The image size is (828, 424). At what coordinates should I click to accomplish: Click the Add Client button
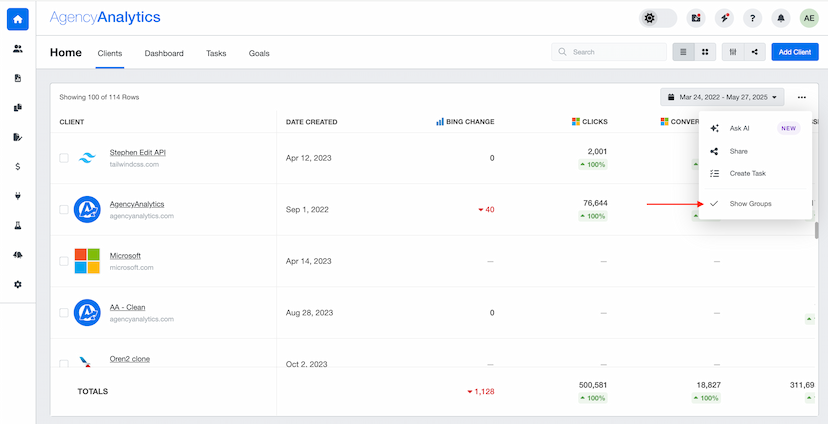[795, 52]
